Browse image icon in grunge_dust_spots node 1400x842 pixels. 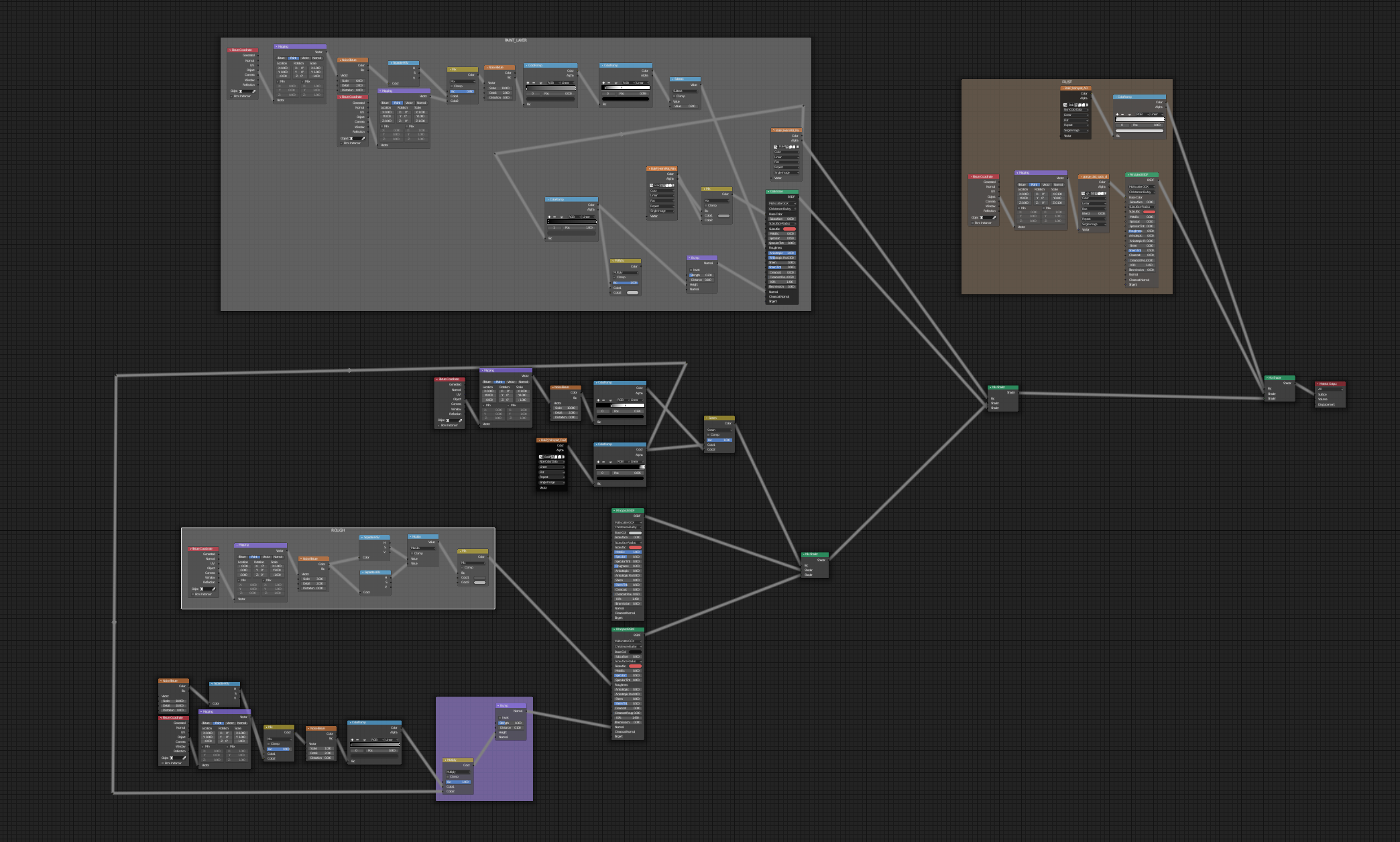point(1083,193)
